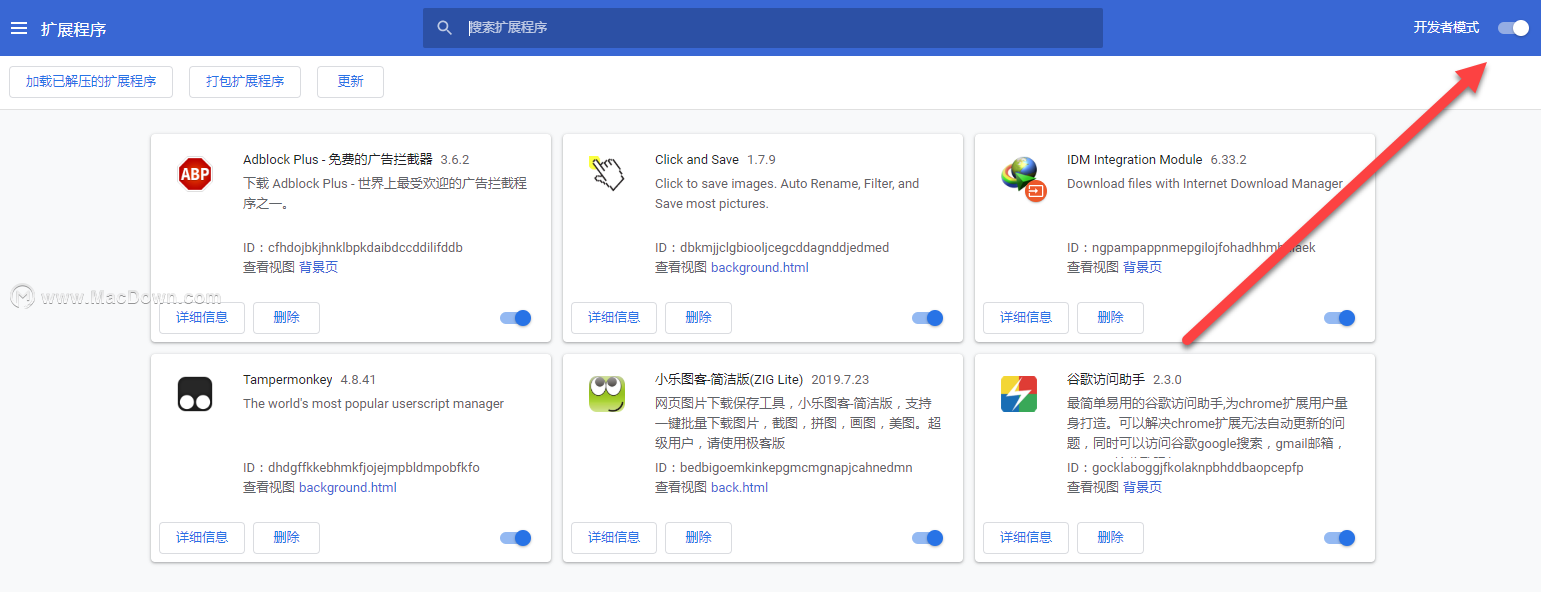This screenshot has height=592, width=1541.
Task: Focus the 搜索扩展程序 search field
Action: pyautogui.click(x=763, y=28)
